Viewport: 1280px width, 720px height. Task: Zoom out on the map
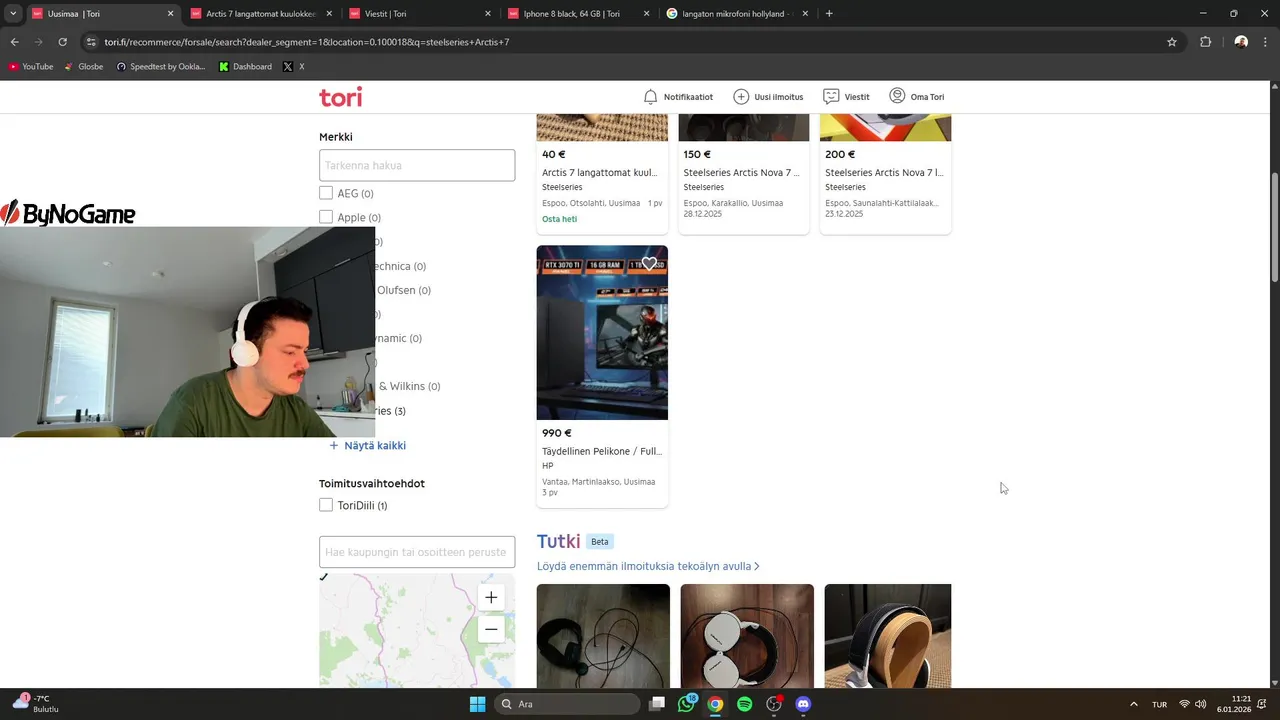tap(491, 629)
